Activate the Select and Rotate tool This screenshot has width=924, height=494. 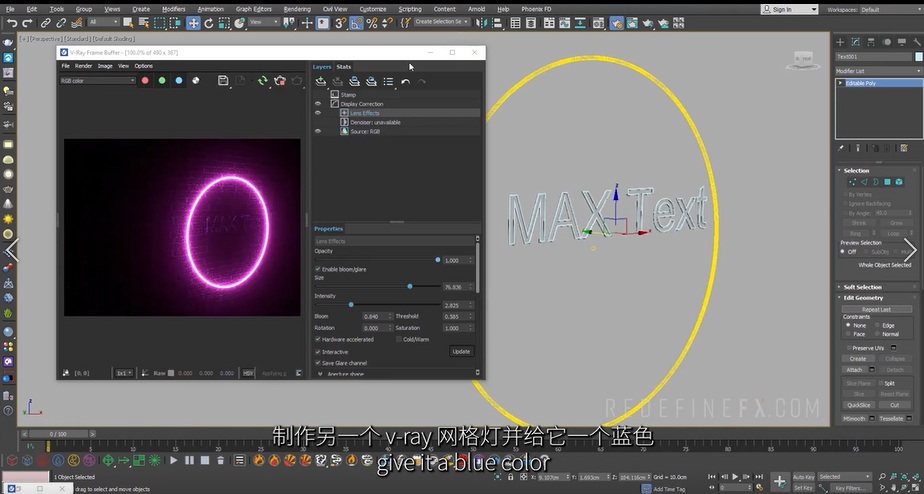click(x=209, y=23)
